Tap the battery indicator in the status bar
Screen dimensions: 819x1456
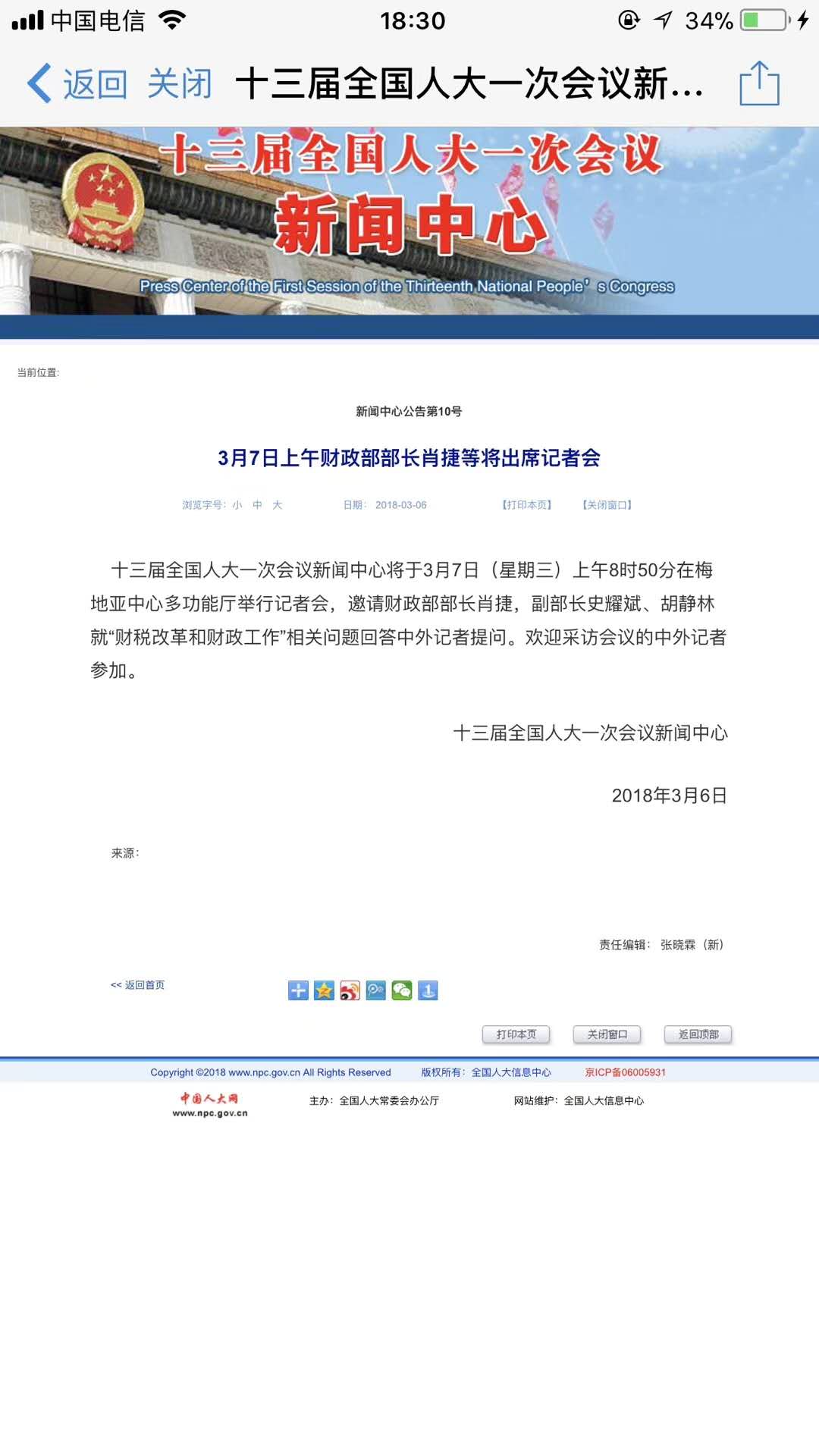coord(765,20)
